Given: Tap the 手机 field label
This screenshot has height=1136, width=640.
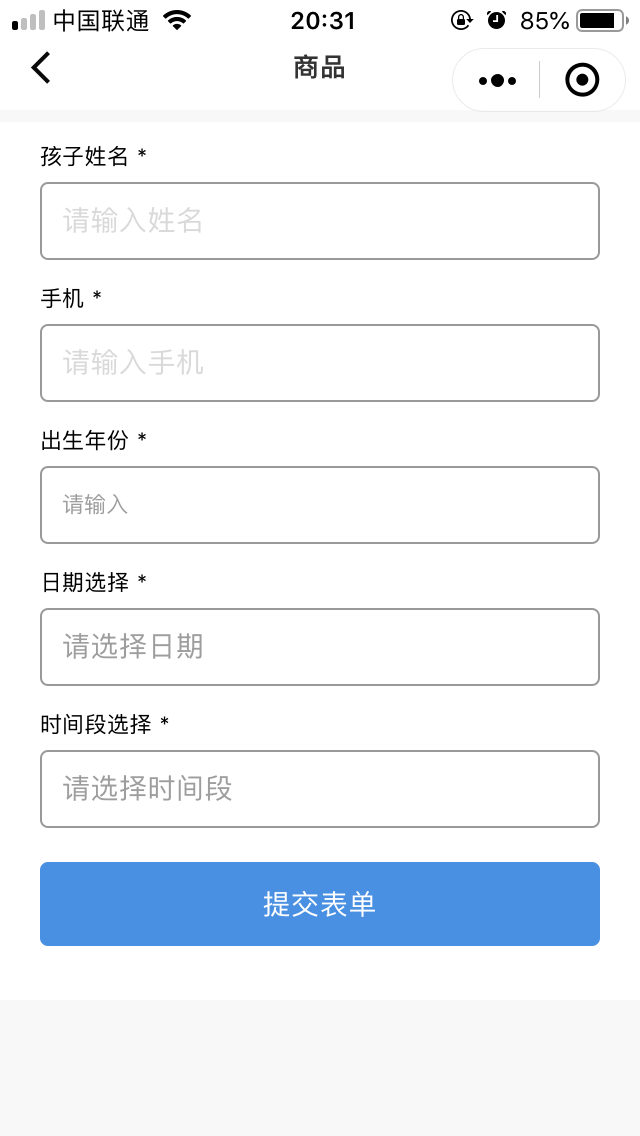Looking at the screenshot, I should click(62, 298).
